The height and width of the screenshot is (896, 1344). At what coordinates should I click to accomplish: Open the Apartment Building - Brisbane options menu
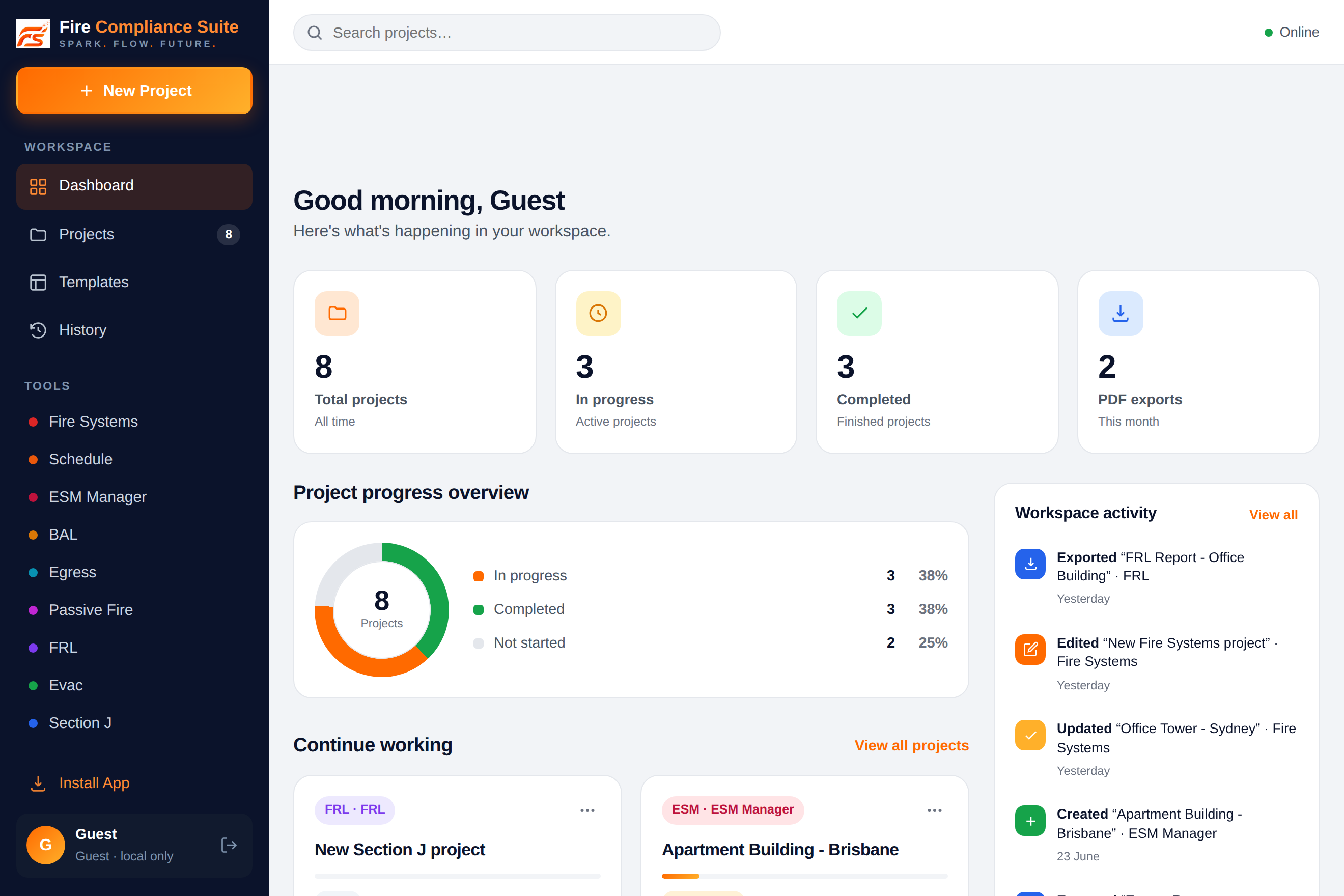(x=935, y=810)
